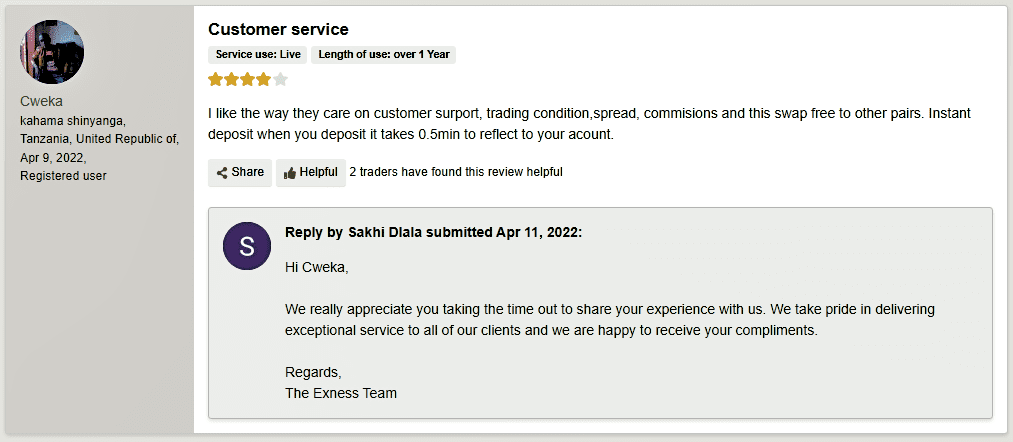Select the Service use: Live tag
The height and width of the screenshot is (442, 1013).
(258, 55)
